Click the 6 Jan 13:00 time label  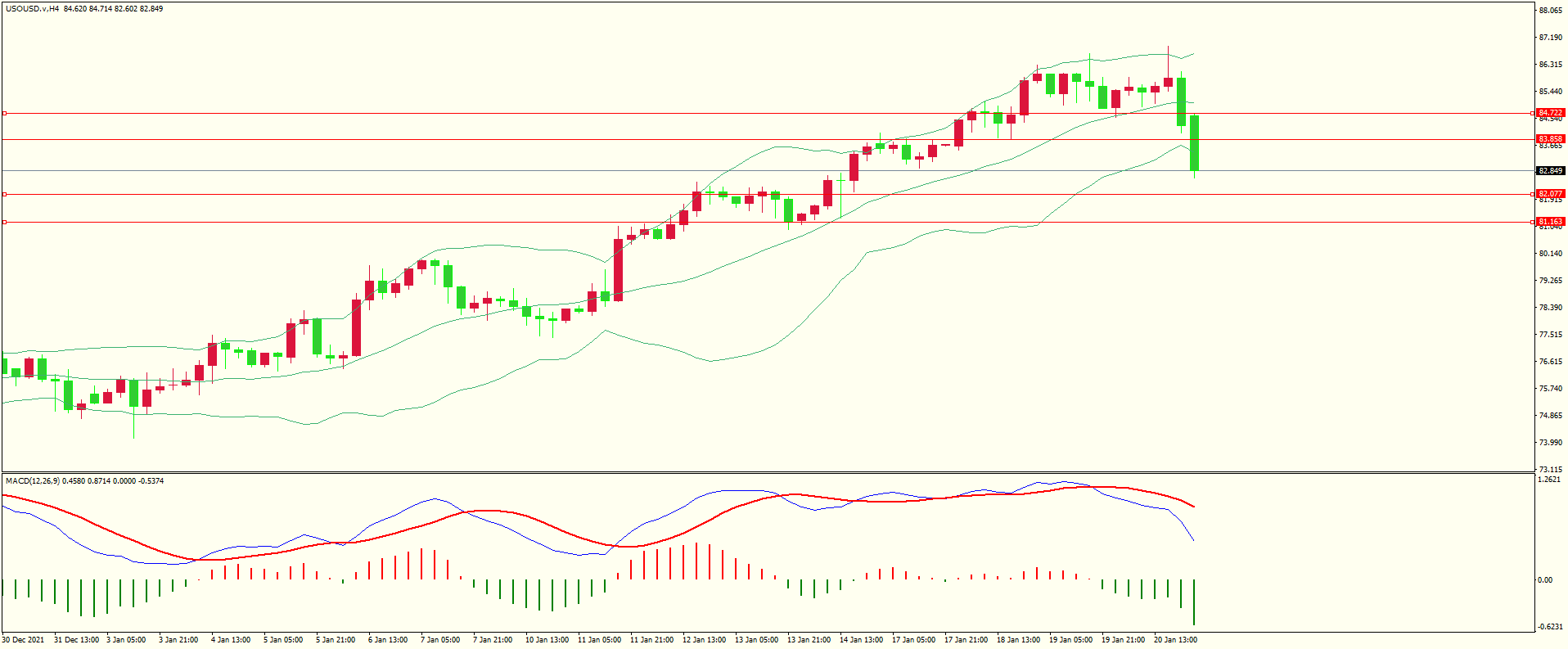coord(388,640)
